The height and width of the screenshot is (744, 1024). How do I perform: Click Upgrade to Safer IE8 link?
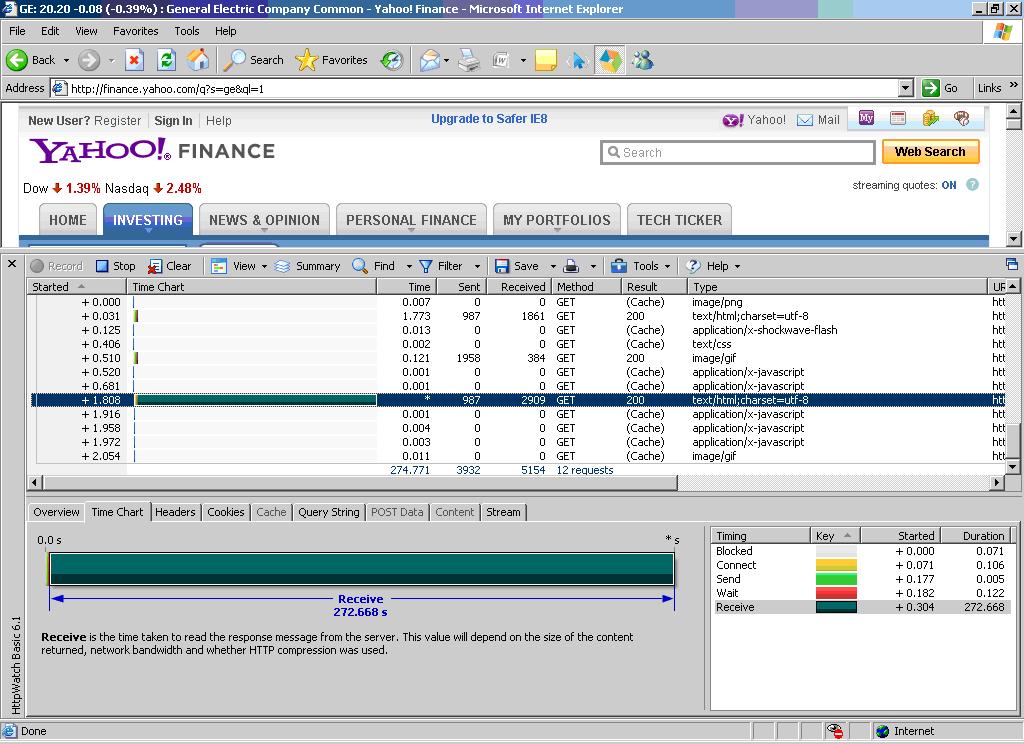tap(489, 119)
